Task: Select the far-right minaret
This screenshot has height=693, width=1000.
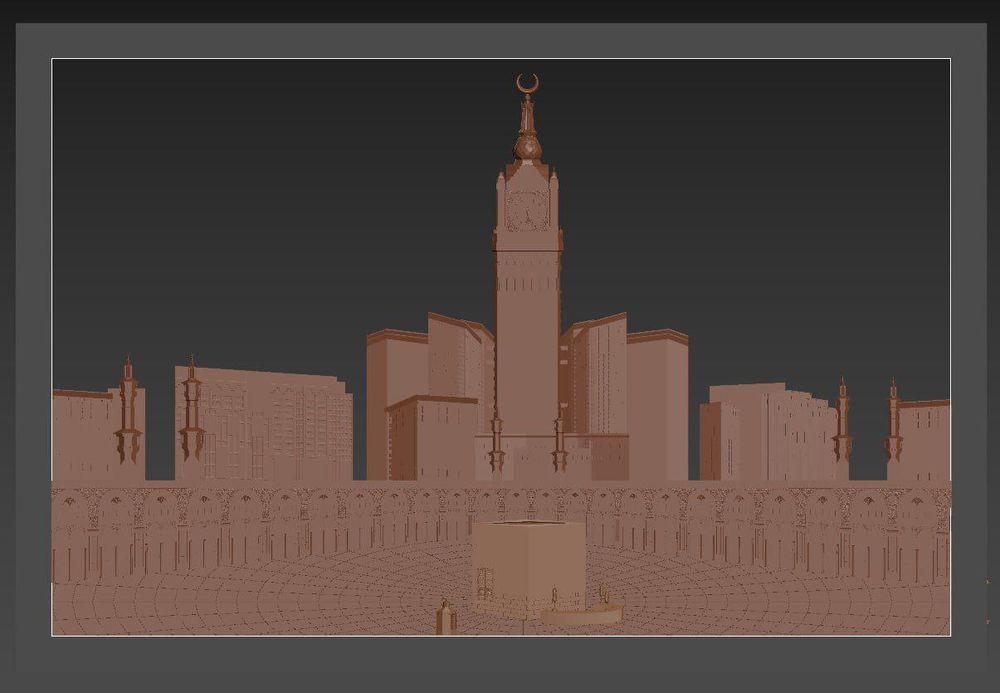Action: [893, 421]
